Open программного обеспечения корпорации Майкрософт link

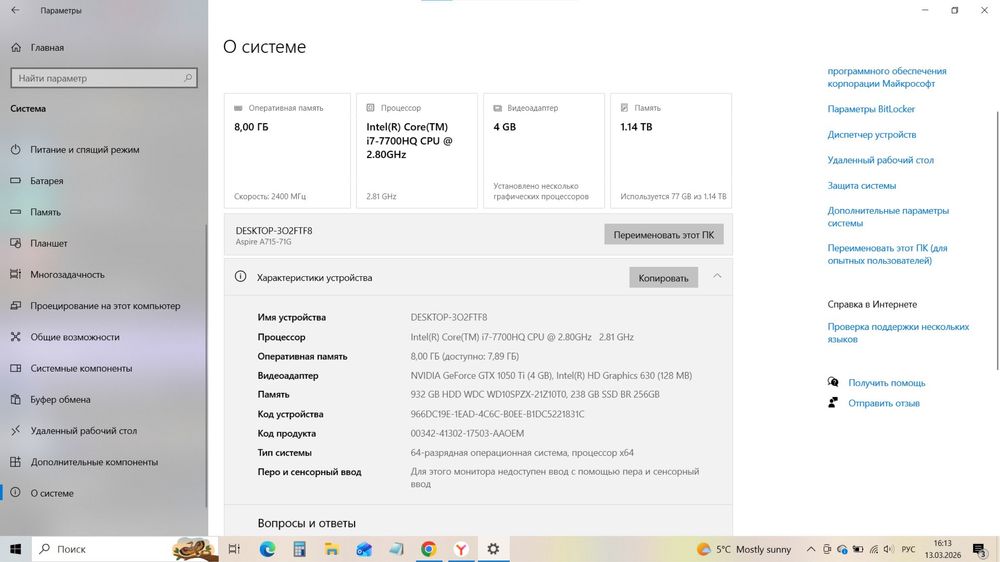(886, 77)
